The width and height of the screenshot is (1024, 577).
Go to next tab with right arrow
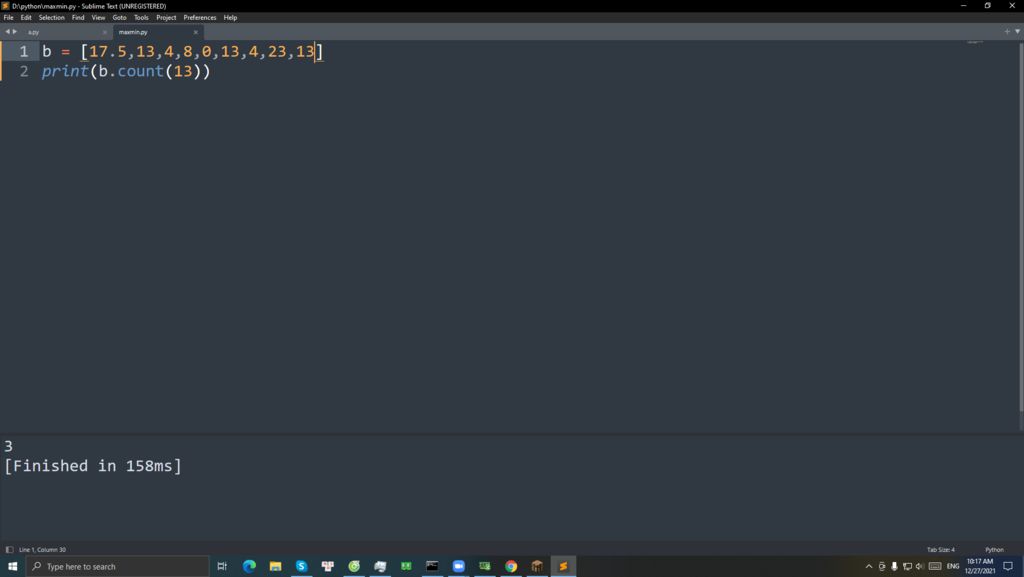pyautogui.click(x=15, y=31)
